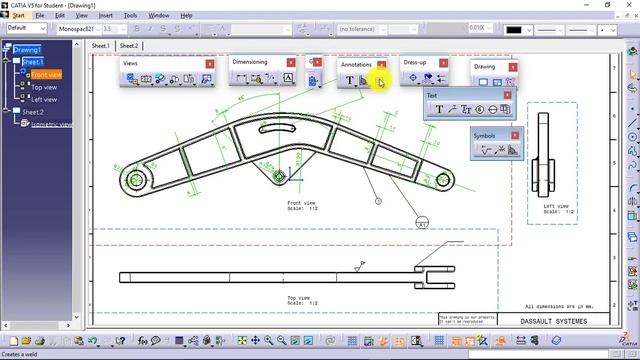Image resolution: width=640 pixels, height=360 pixels.
Task: Select the Text tool in the Text toolbar
Action: pos(439,109)
